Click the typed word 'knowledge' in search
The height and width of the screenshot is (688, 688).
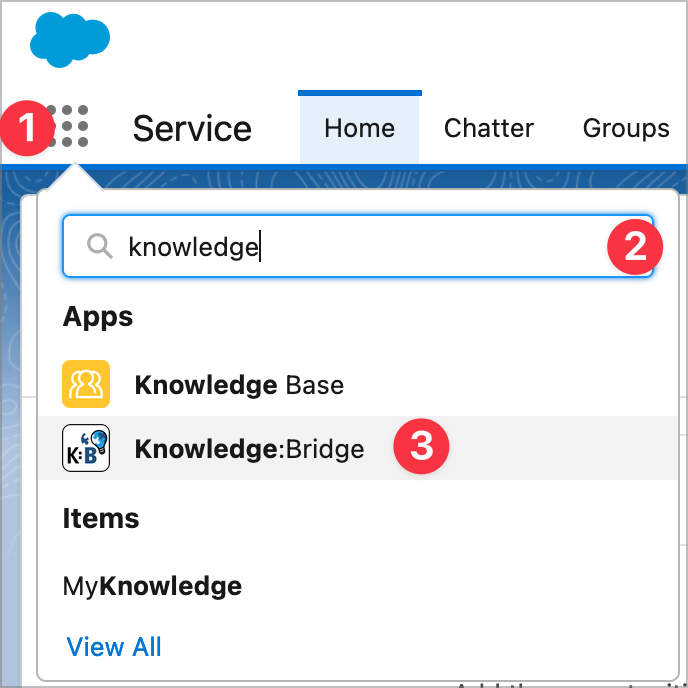[193, 246]
